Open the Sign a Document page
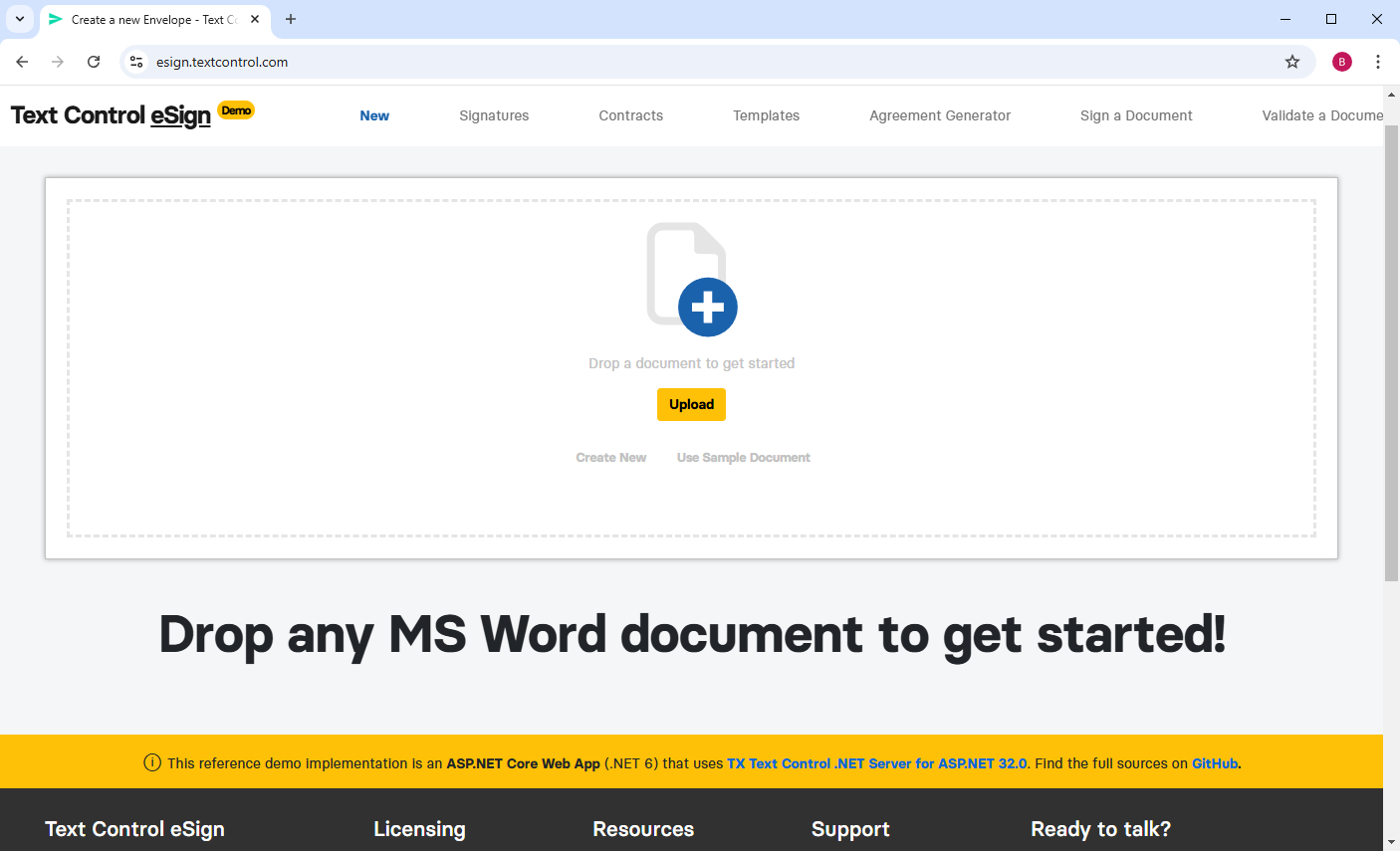 pyautogui.click(x=1136, y=115)
